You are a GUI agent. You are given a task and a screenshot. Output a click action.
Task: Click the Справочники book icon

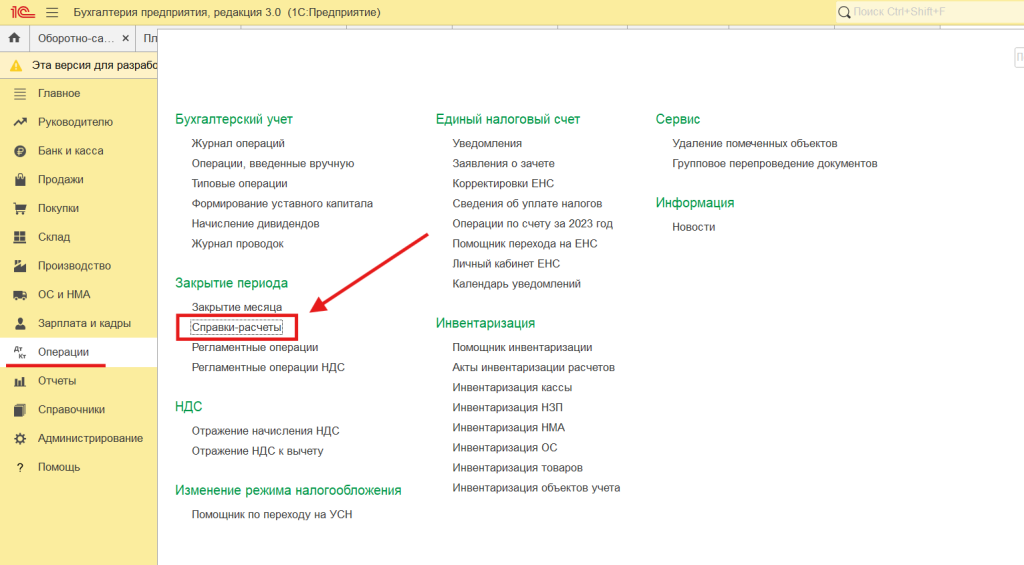[20, 410]
